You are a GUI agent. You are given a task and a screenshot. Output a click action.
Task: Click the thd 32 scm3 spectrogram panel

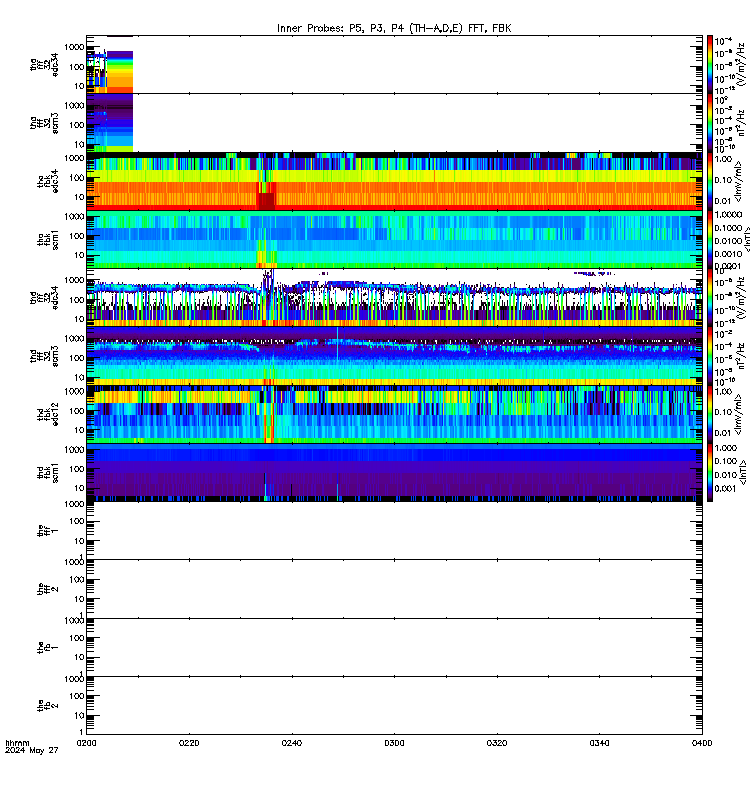(x=394, y=356)
